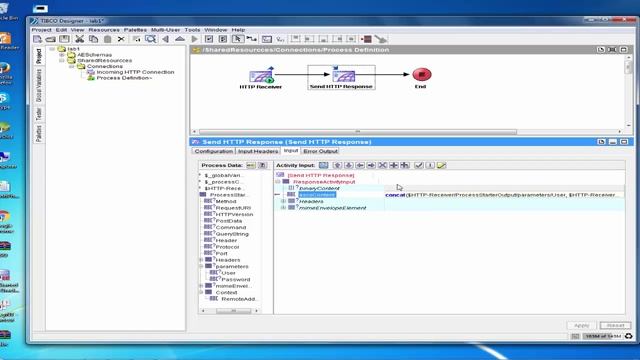Click the magnifier search icon in toolbar
Viewport: 640px width, 360px height.
(151, 39)
